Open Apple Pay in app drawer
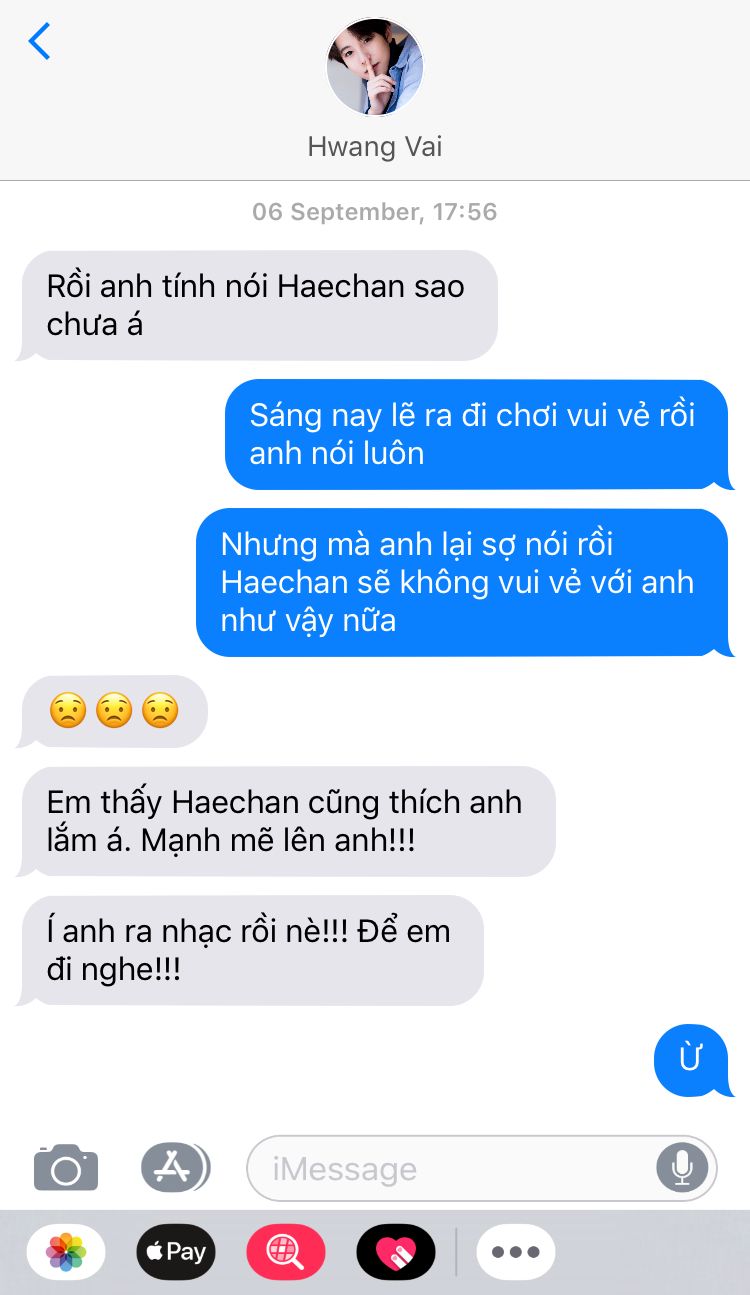750x1295 pixels. pyautogui.click(x=176, y=1251)
